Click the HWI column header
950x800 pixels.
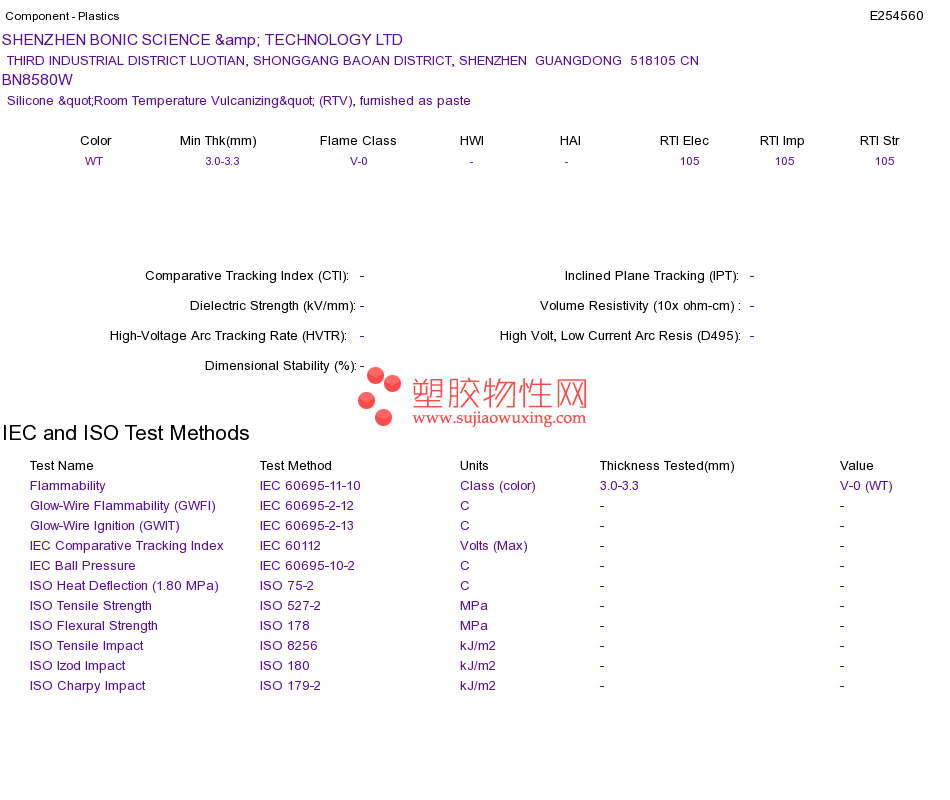point(472,141)
